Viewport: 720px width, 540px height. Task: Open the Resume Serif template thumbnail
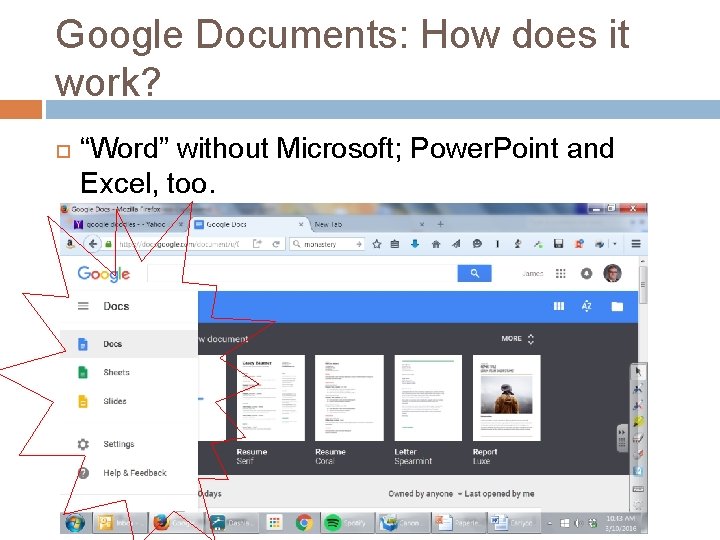[x=270, y=398]
